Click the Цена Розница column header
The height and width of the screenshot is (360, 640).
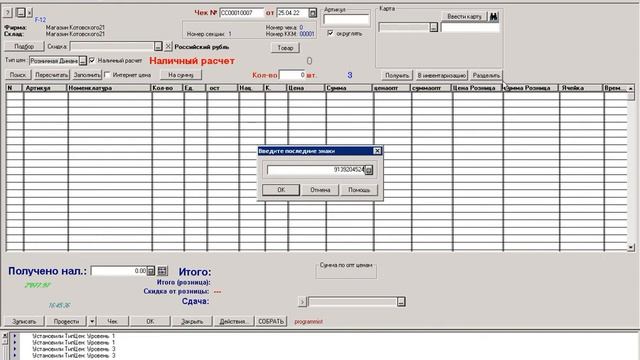click(x=478, y=88)
